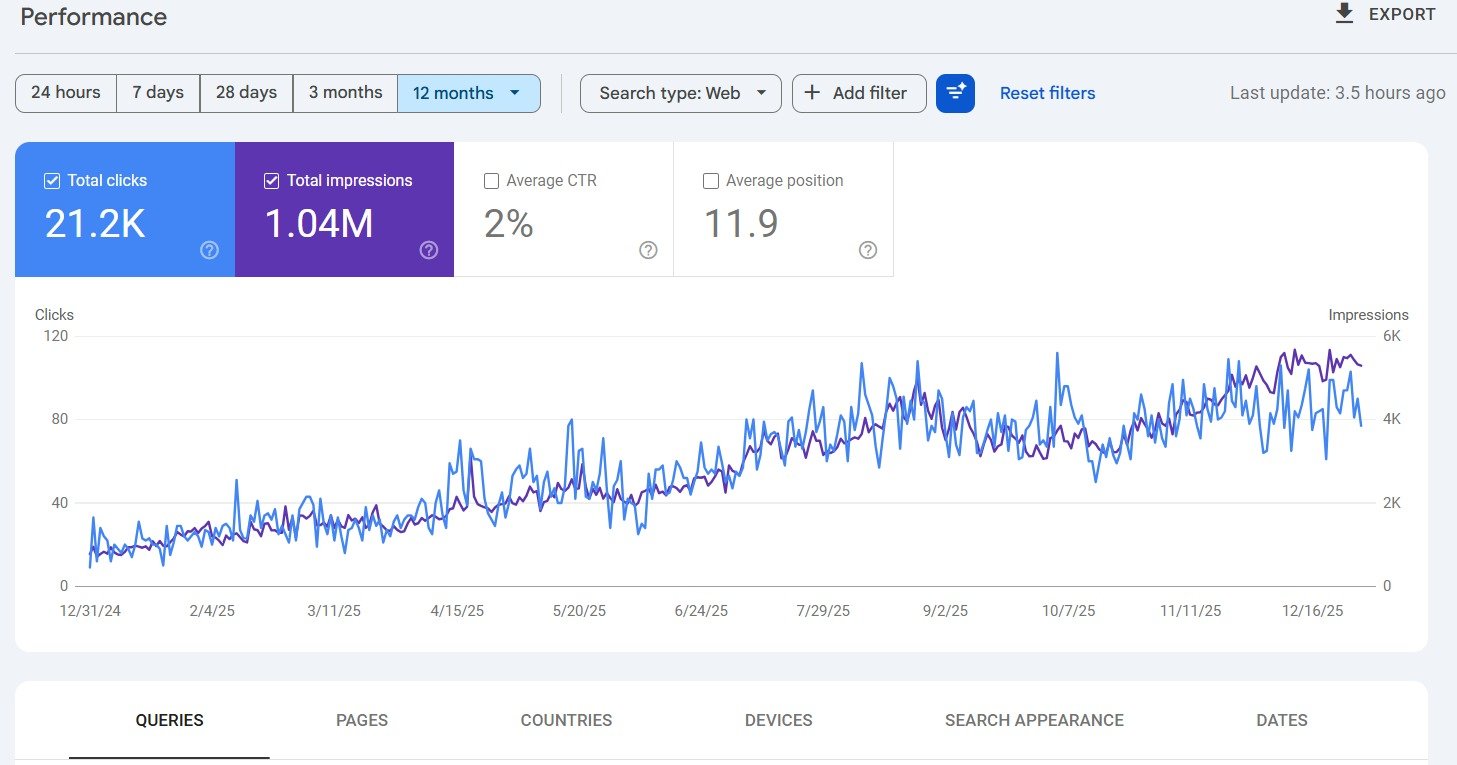
Task: Open the 12 months date range dropdown
Action: pos(469,92)
